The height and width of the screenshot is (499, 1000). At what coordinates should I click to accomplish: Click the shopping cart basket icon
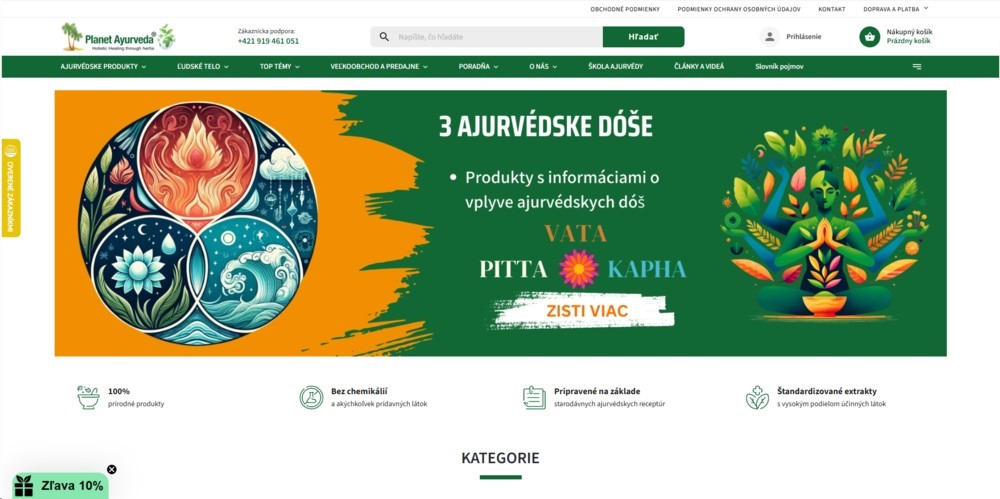(869, 37)
